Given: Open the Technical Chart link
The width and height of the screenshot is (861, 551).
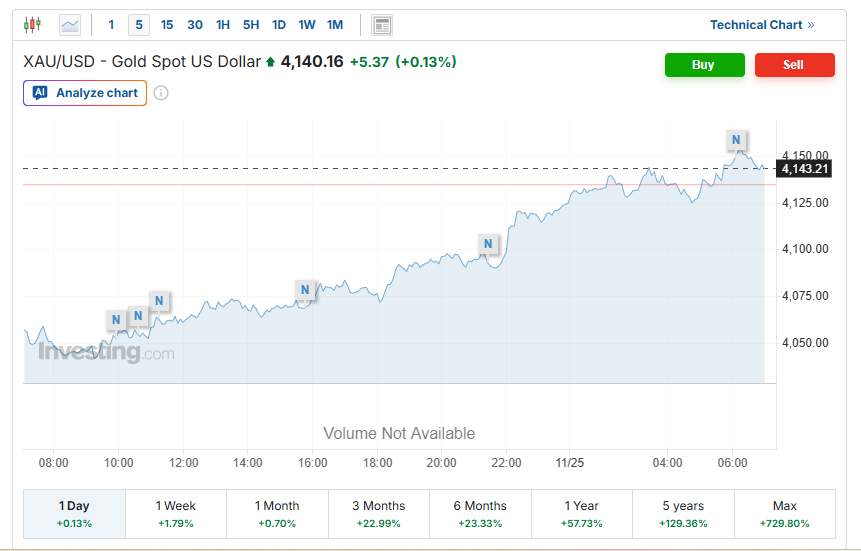Looking at the screenshot, I should click(x=762, y=24).
